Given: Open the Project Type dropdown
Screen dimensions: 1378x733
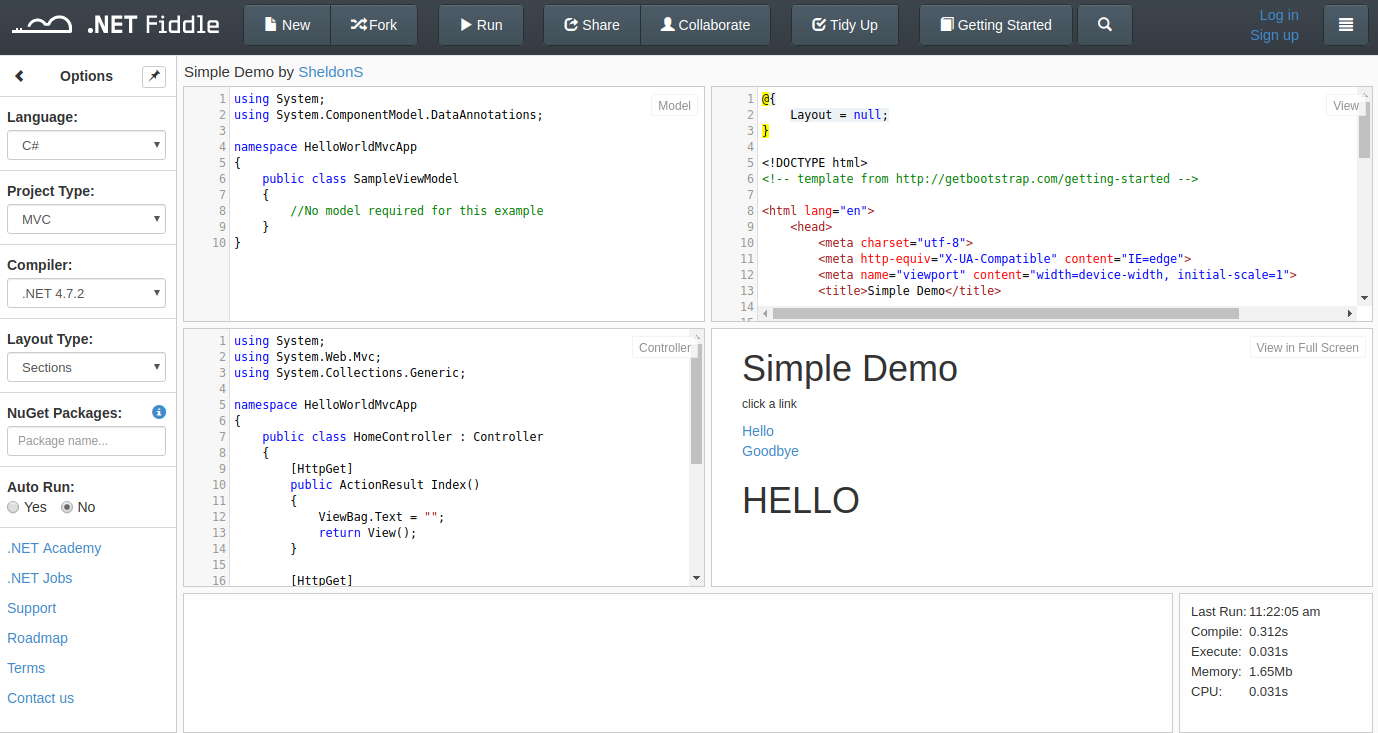Looking at the screenshot, I should (x=86, y=219).
